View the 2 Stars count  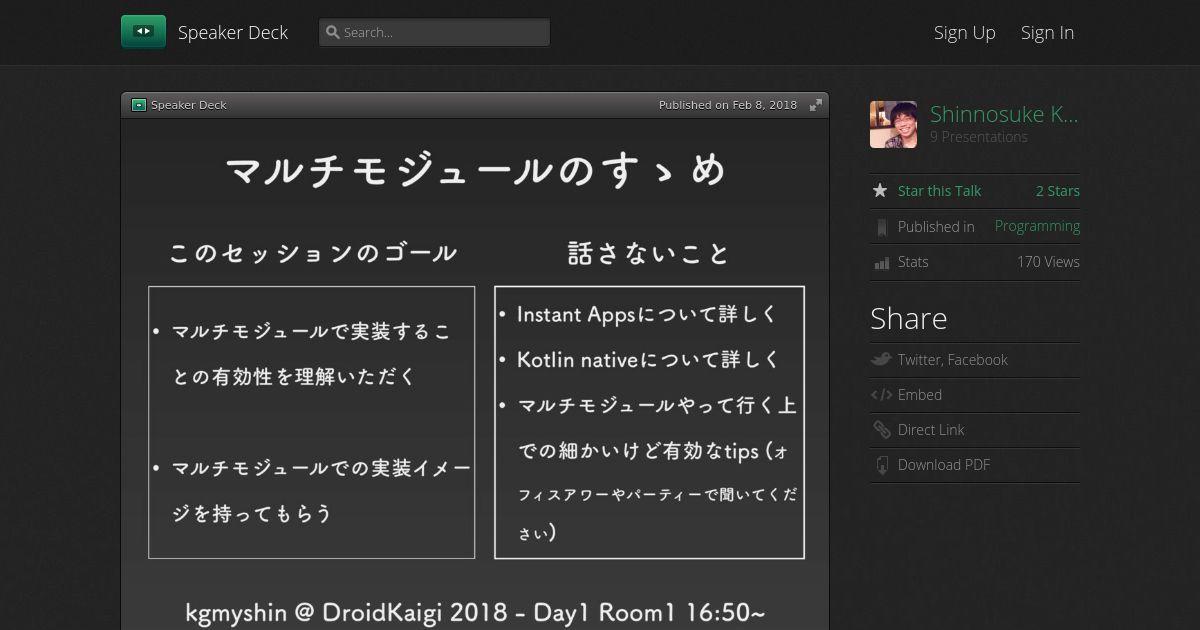1057,191
